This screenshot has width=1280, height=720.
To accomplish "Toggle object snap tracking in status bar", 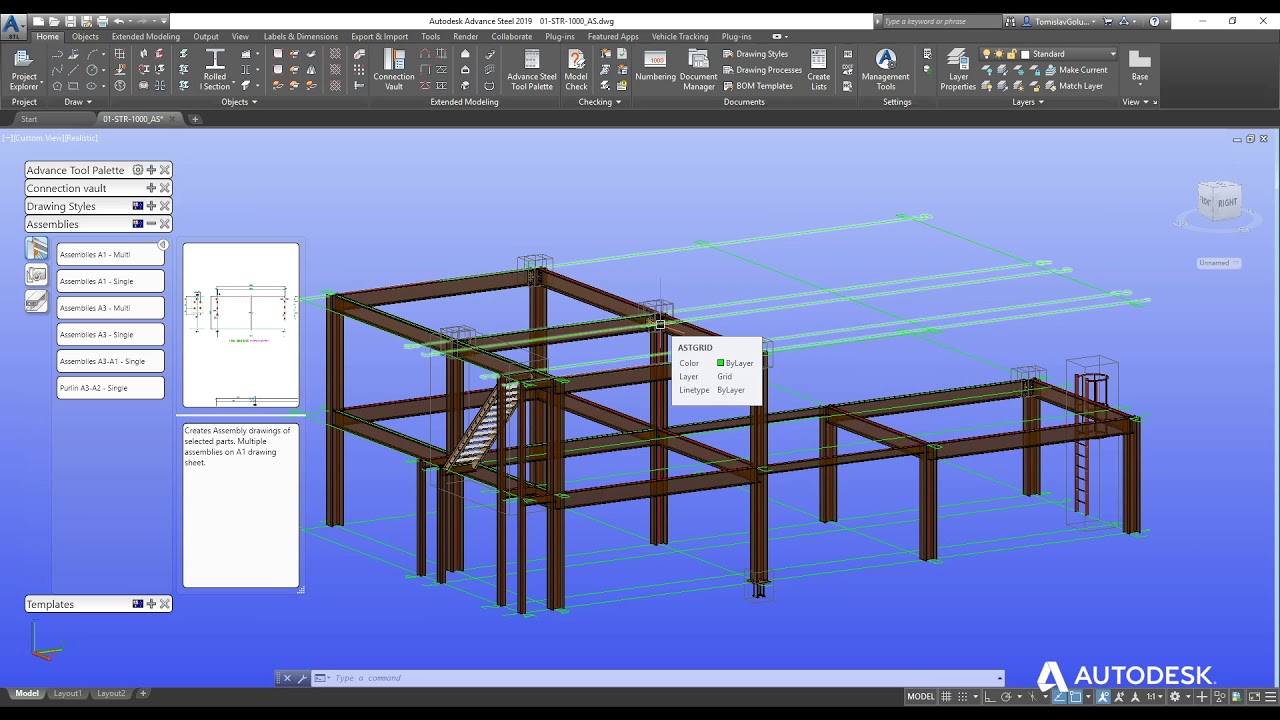I will pyautogui.click(x=1058, y=697).
